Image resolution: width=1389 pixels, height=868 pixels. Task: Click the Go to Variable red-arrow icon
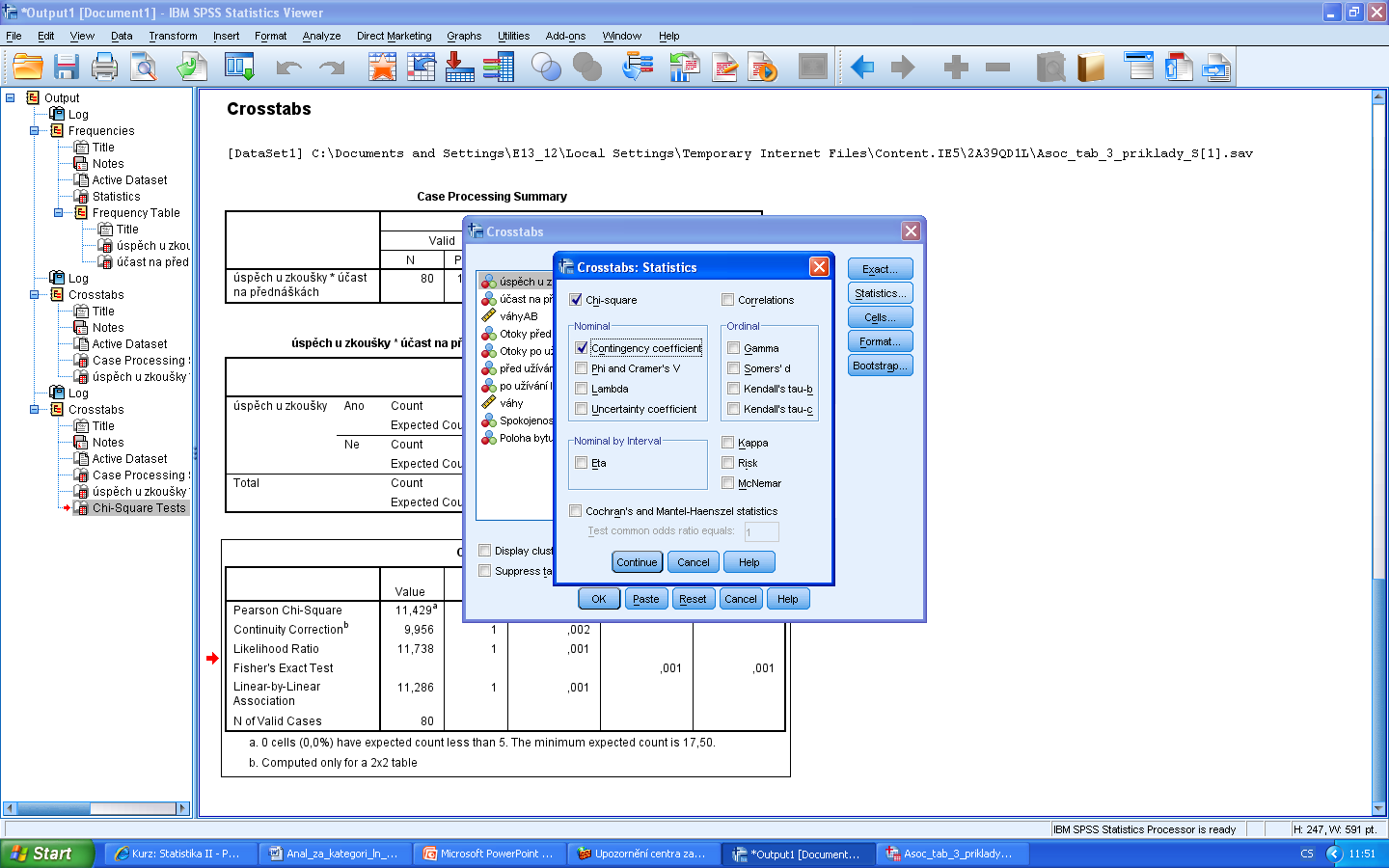460,67
